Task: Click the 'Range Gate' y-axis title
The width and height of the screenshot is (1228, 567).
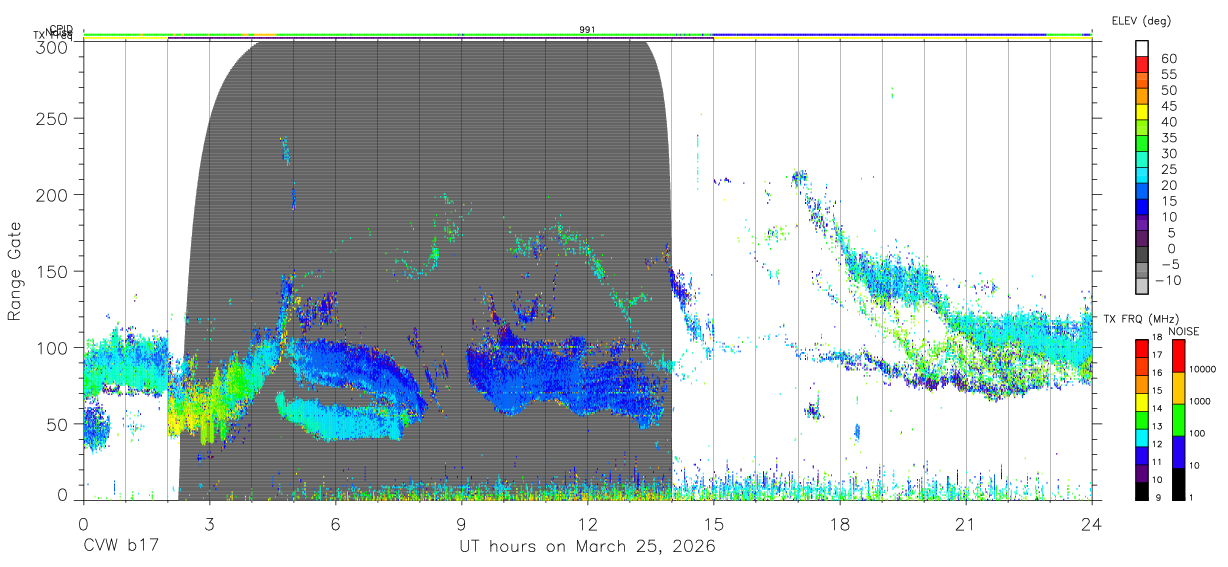Action: pyautogui.click(x=15, y=271)
